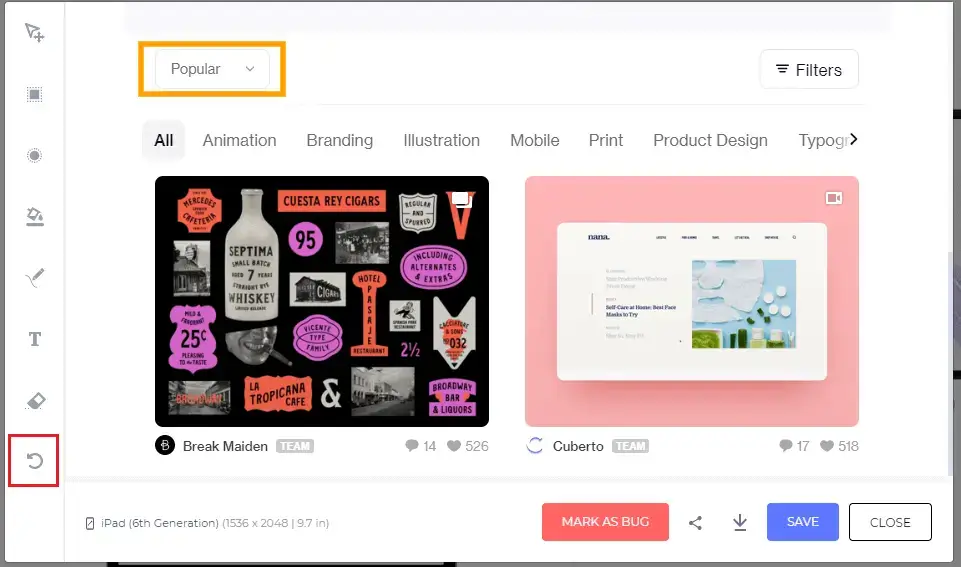Activate the Text tool

(35, 339)
